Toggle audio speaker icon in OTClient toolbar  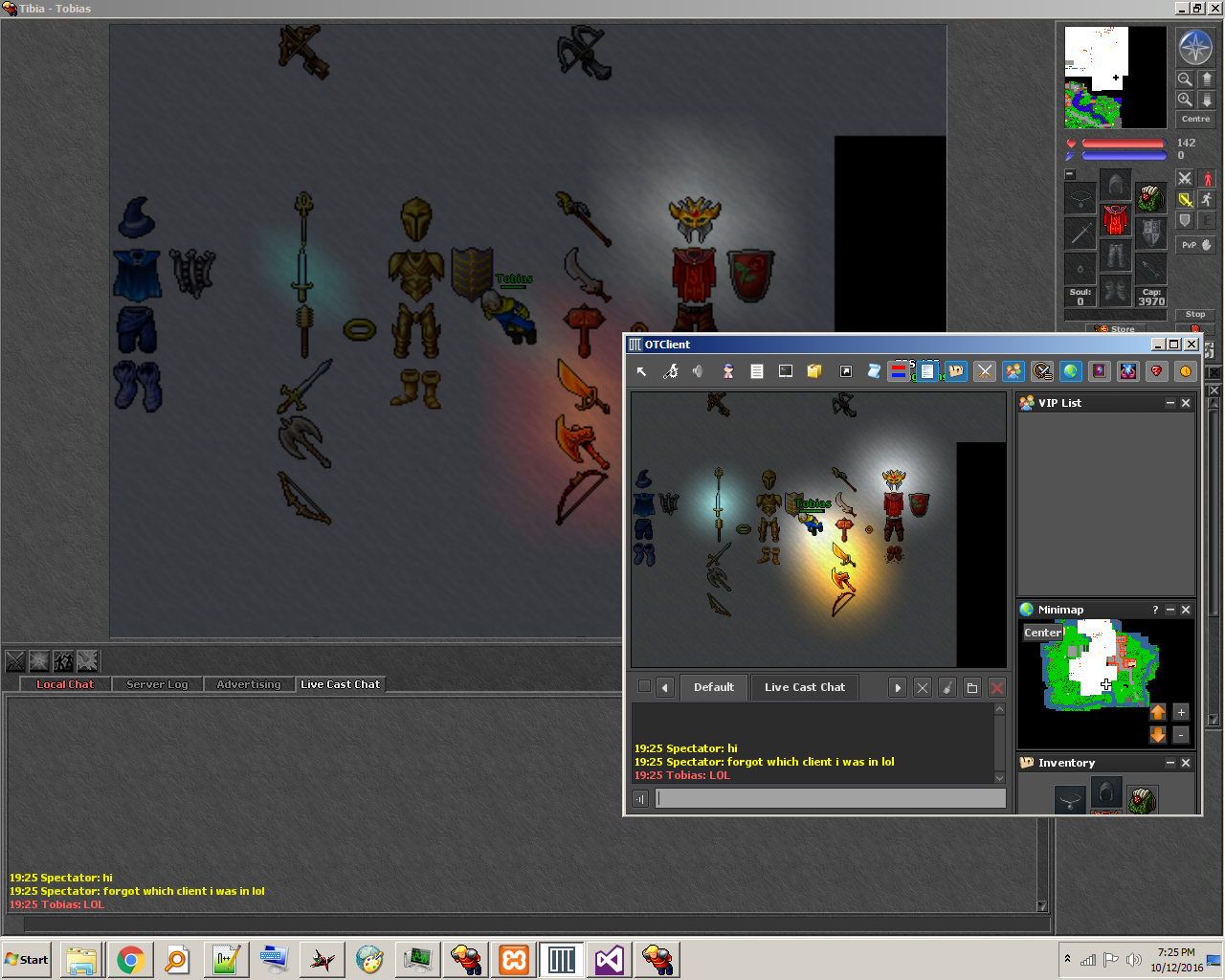pos(698,371)
